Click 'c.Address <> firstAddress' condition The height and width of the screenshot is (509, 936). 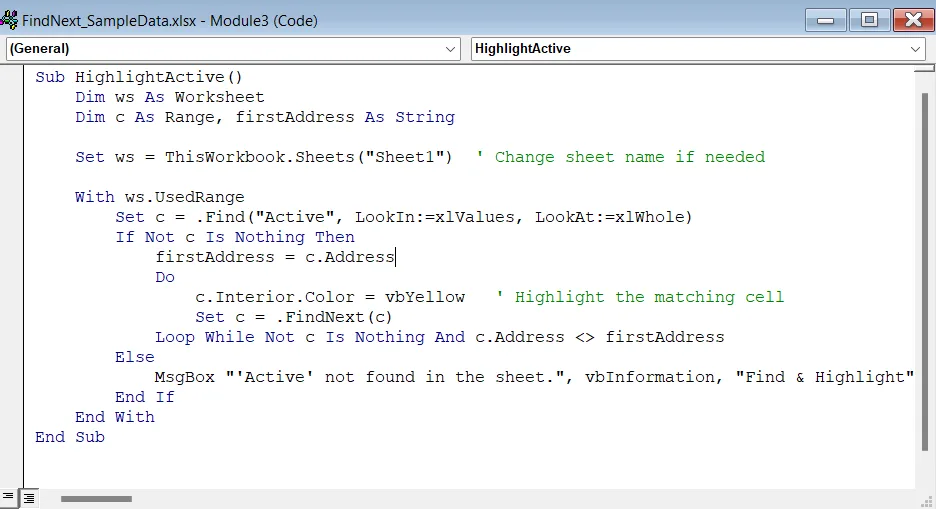click(600, 337)
